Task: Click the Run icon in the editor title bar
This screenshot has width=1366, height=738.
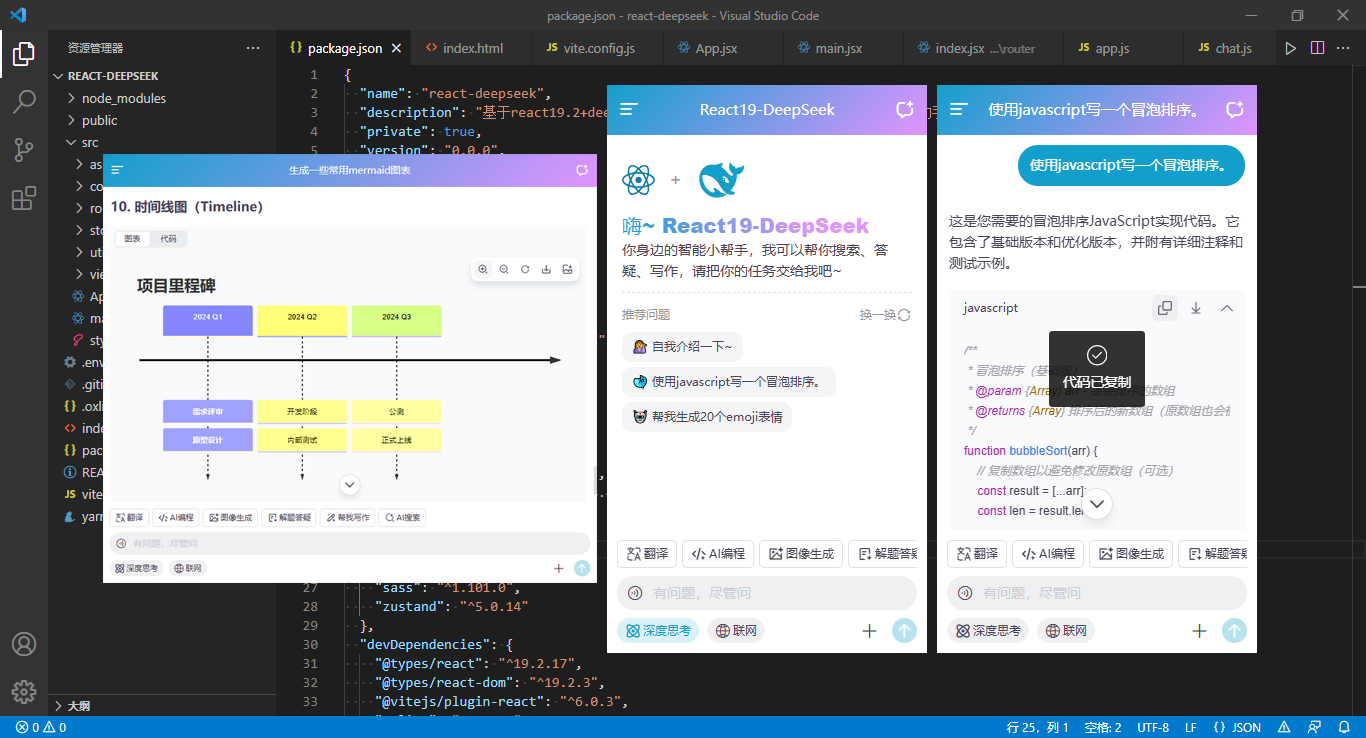Action: pyautogui.click(x=1291, y=48)
